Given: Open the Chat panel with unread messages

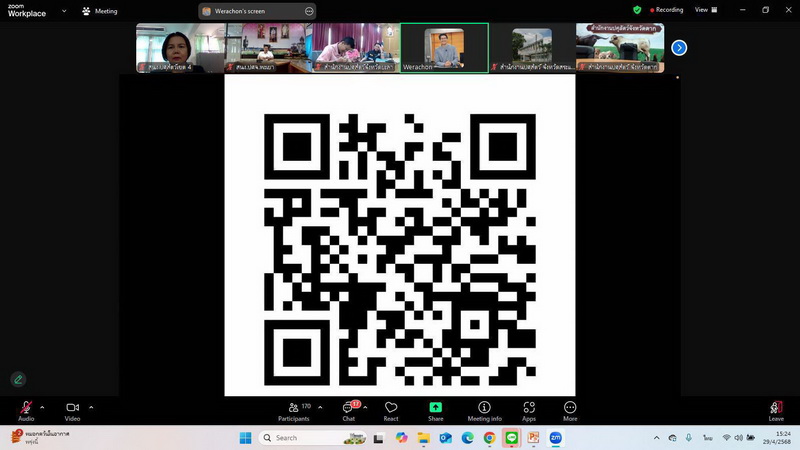Looking at the screenshot, I should click(x=349, y=411).
